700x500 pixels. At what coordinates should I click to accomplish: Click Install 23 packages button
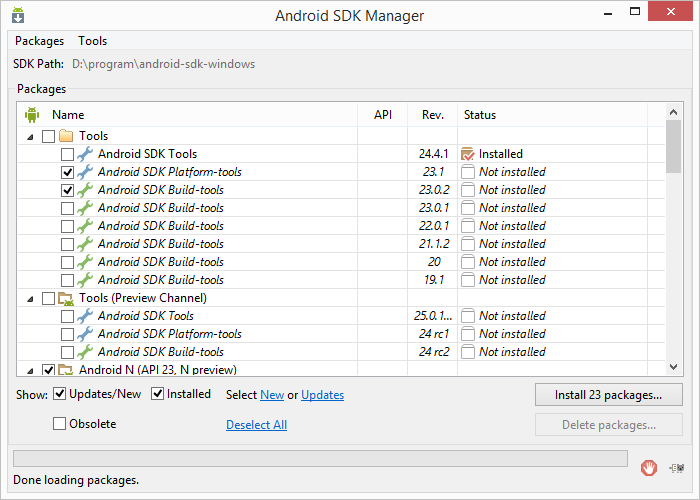click(x=608, y=395)
